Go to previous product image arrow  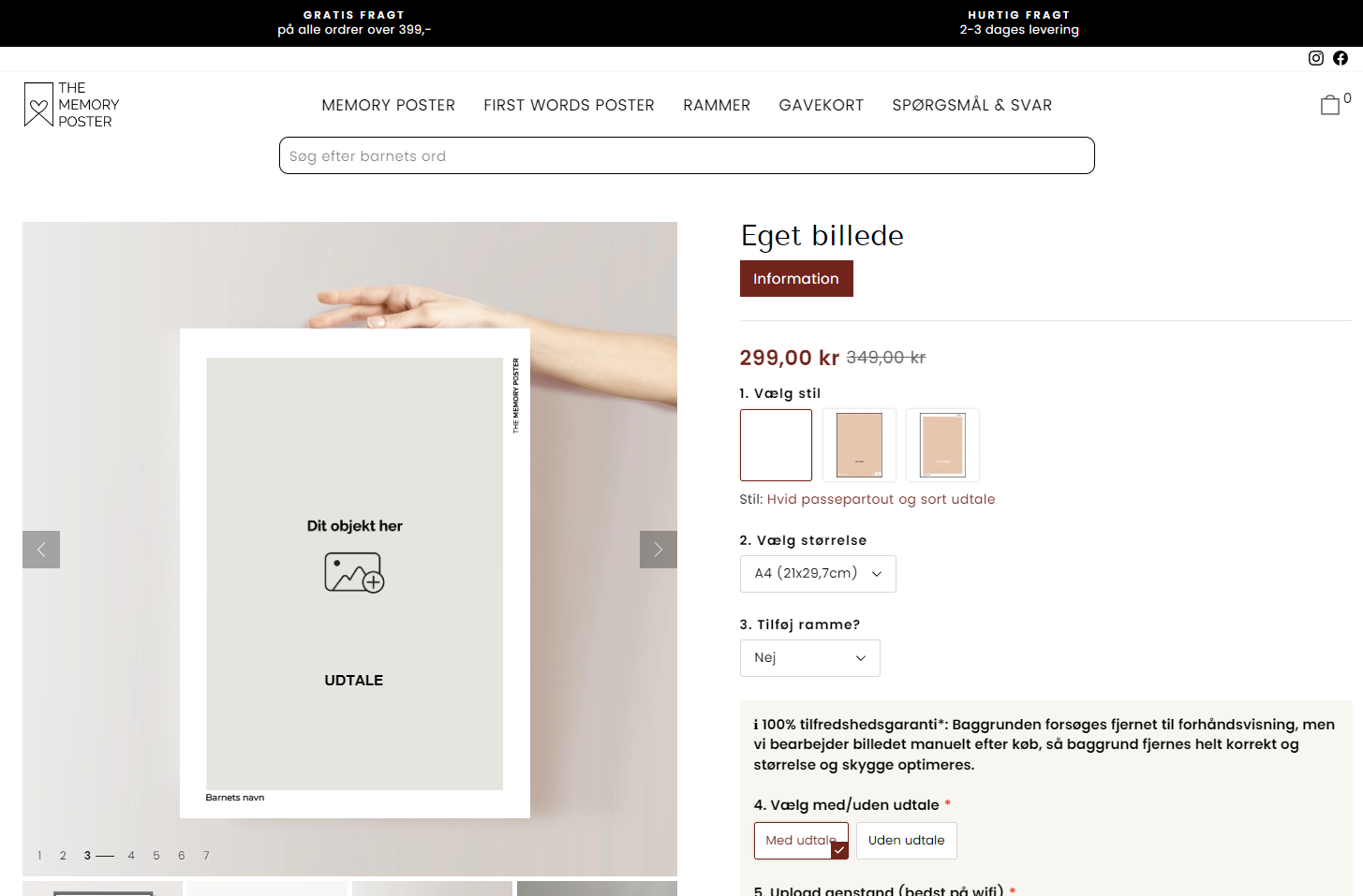point(41,550)
